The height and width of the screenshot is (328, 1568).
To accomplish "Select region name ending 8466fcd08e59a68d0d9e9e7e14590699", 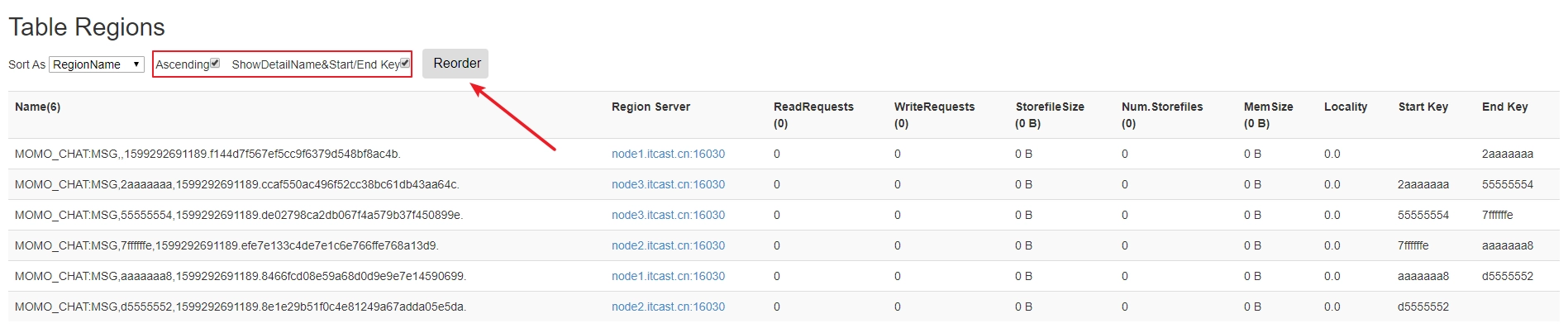I will pyautogui.click(x=241, y=276).
